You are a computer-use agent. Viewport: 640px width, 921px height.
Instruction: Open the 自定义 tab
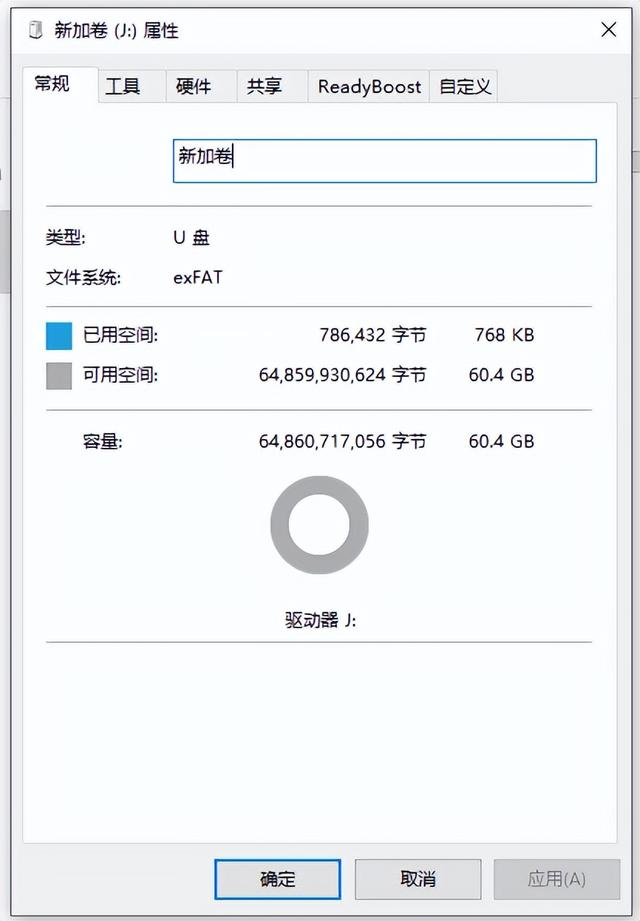pyautogui.click(x=464, y=87)
